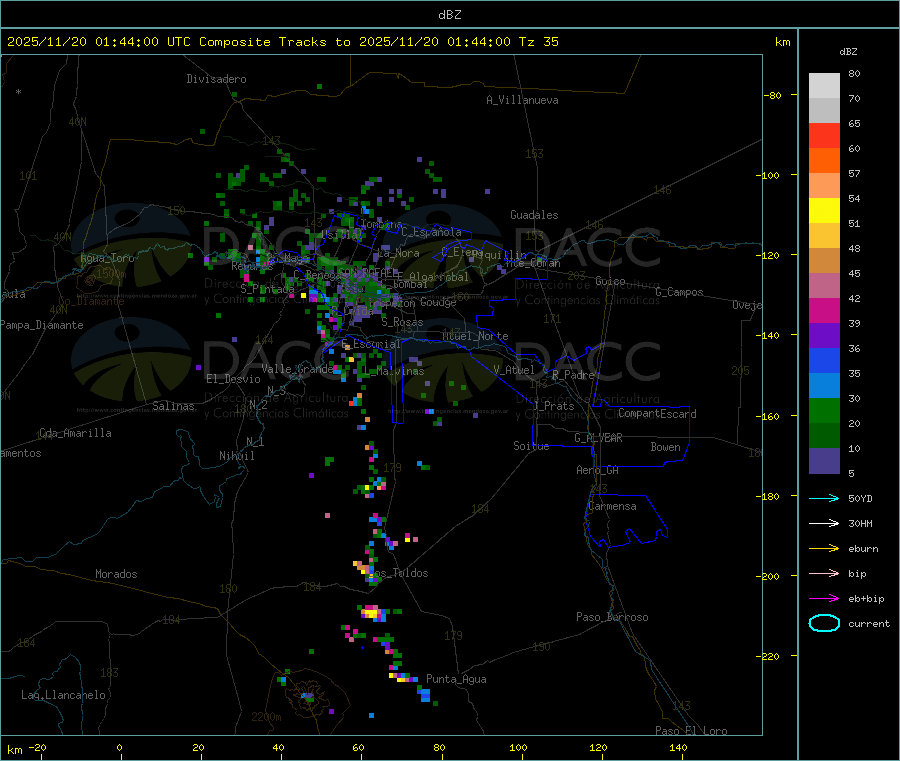Click the 'Soitue' map label
The height and width of the screenshot is (761, 900).
(x=531, y=446)
